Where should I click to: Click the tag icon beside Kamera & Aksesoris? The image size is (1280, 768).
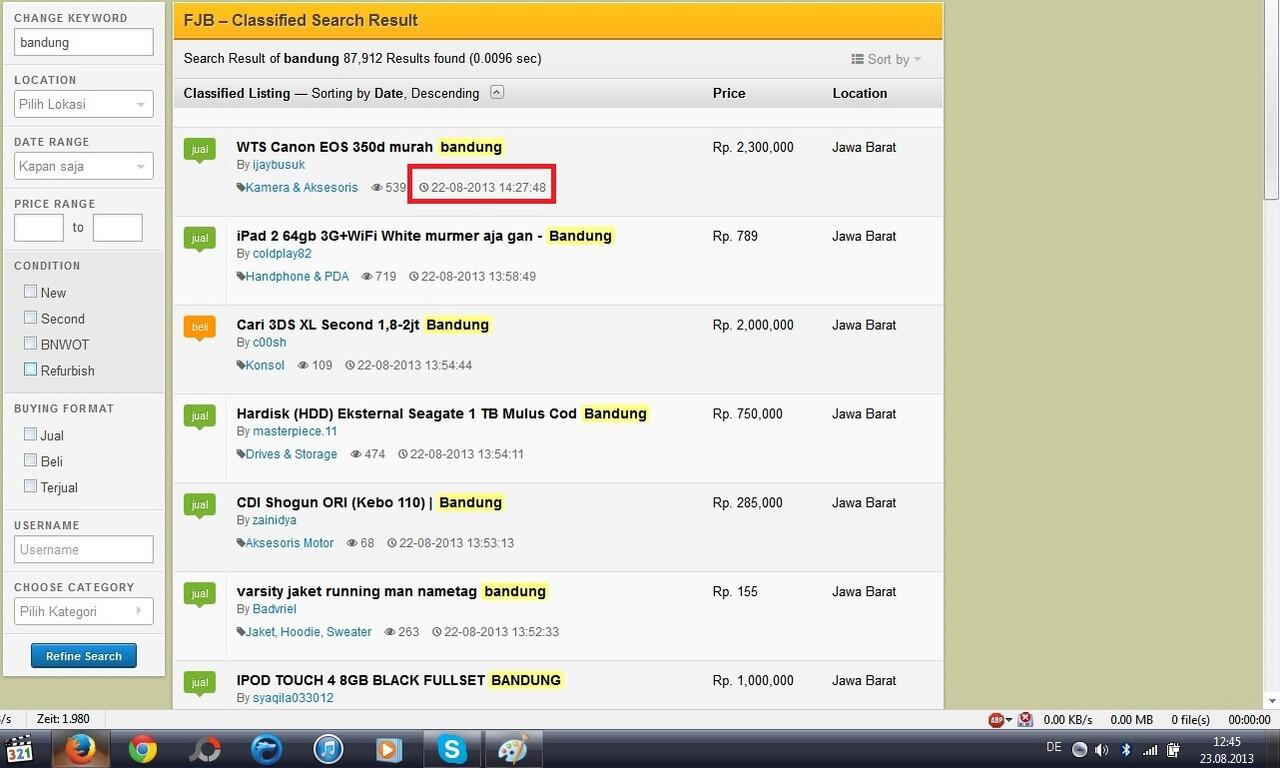point(241,187)
